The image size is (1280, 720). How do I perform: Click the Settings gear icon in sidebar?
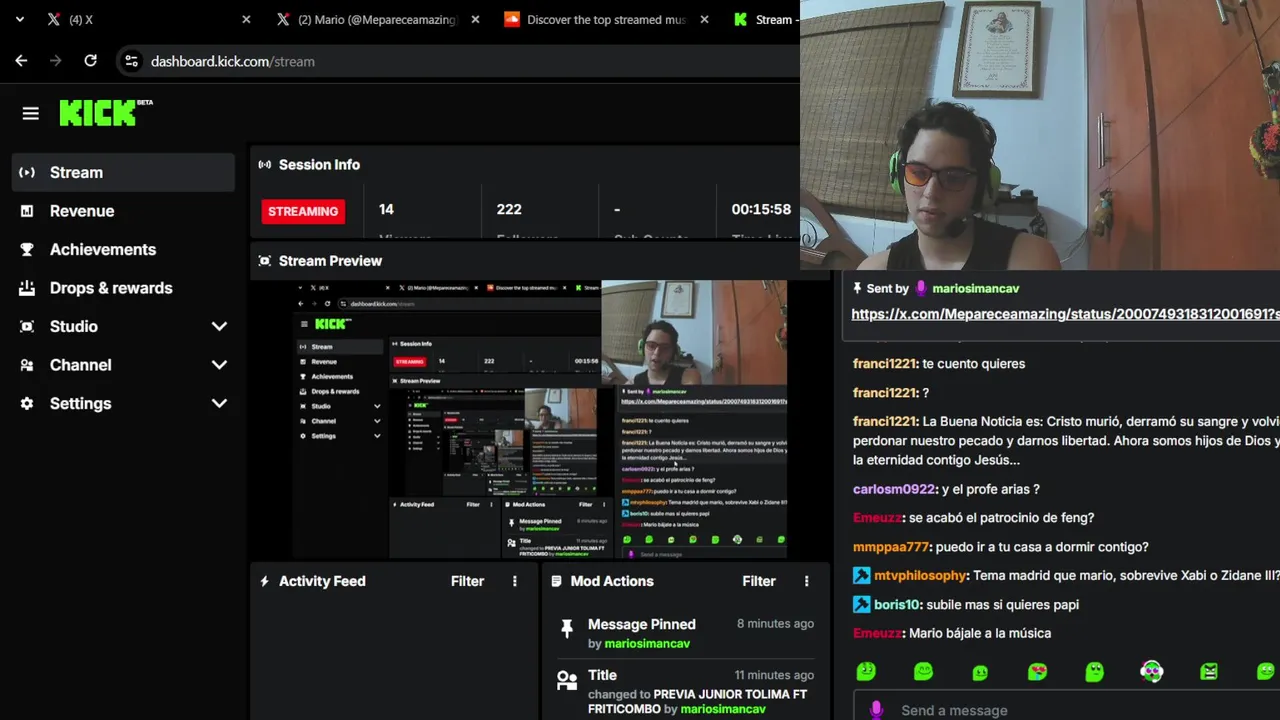pos(27,404)
